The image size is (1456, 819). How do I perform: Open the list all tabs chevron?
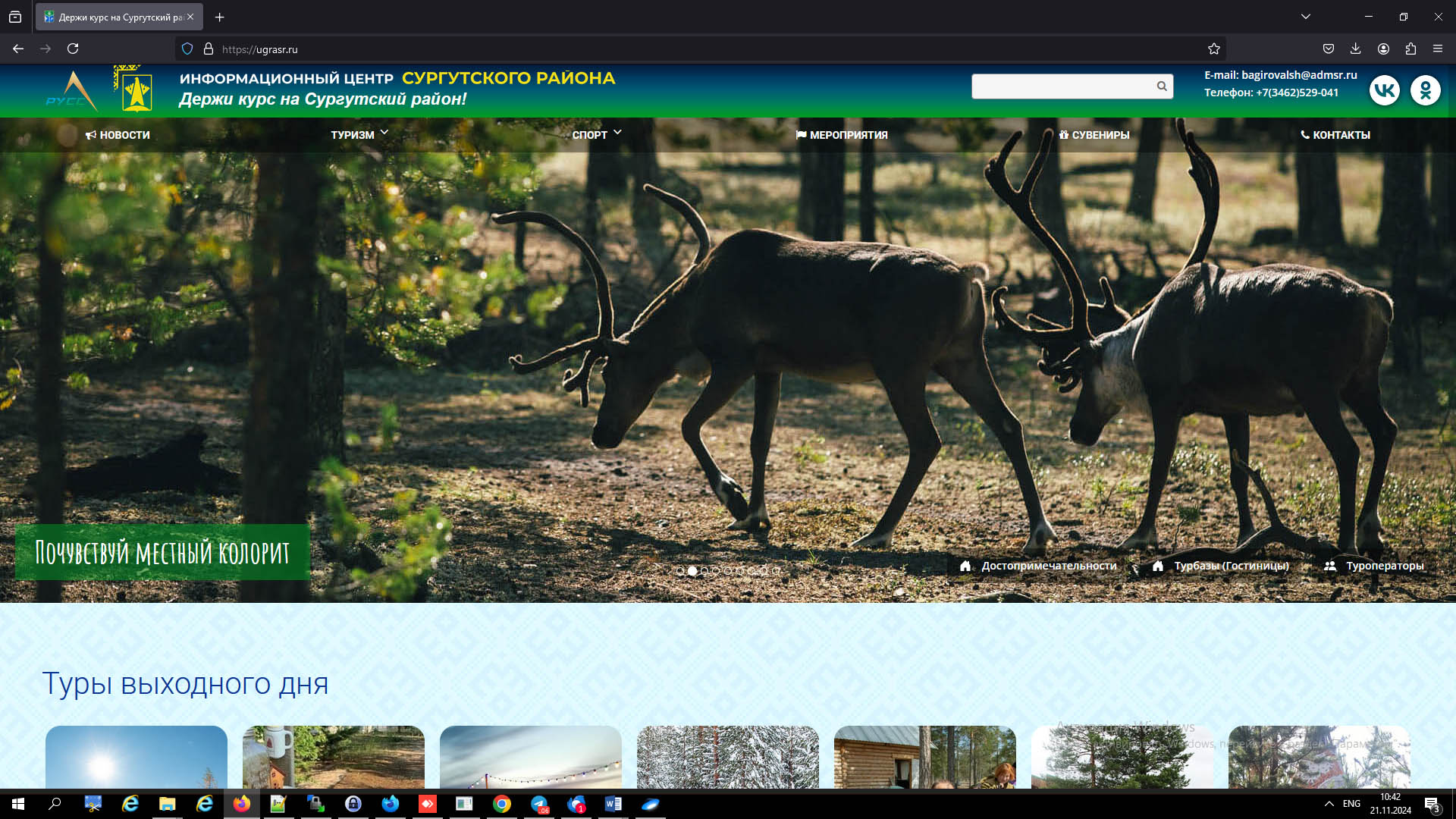[1305, 17]
